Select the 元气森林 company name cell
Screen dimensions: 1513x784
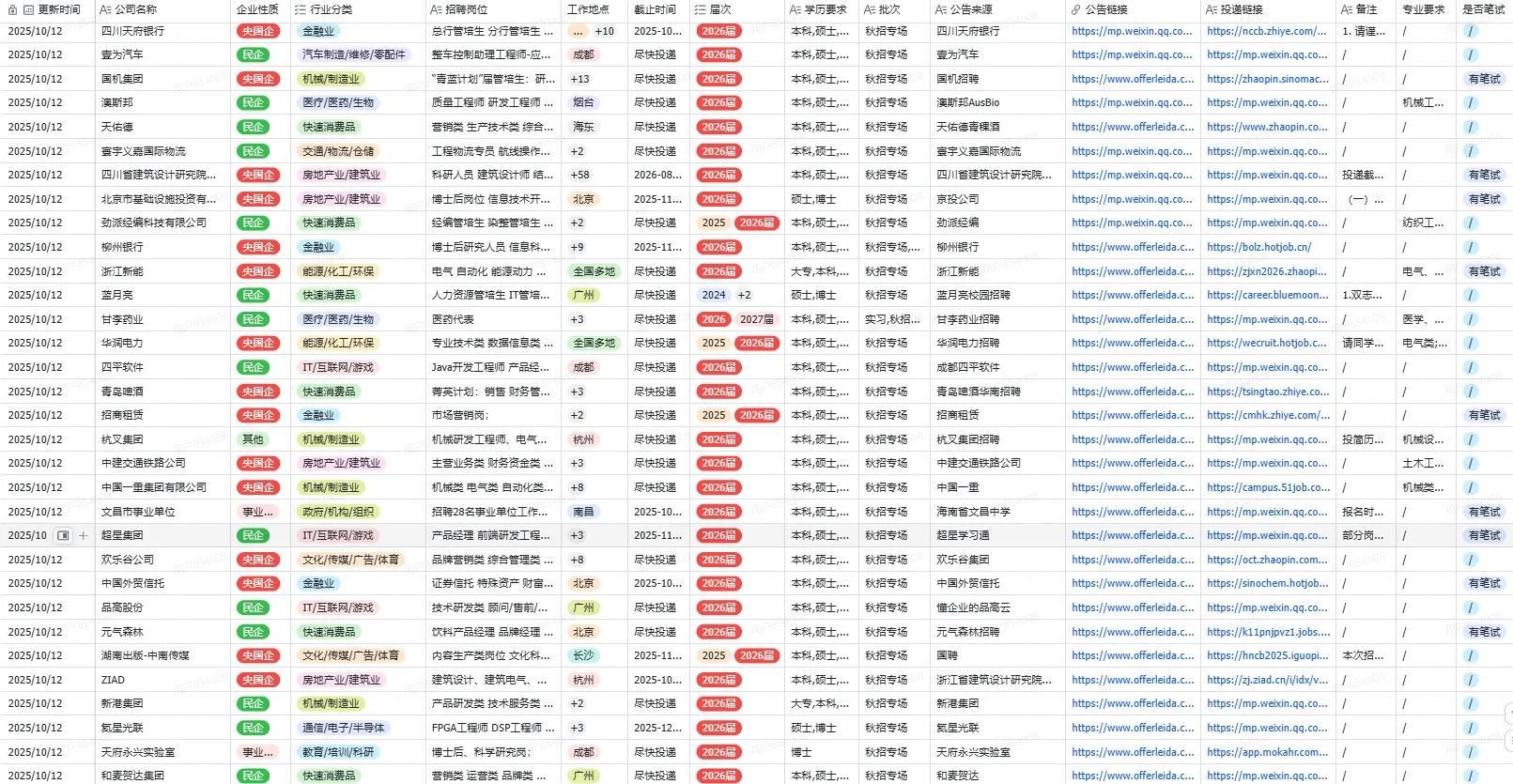click(x=163, y=632)
